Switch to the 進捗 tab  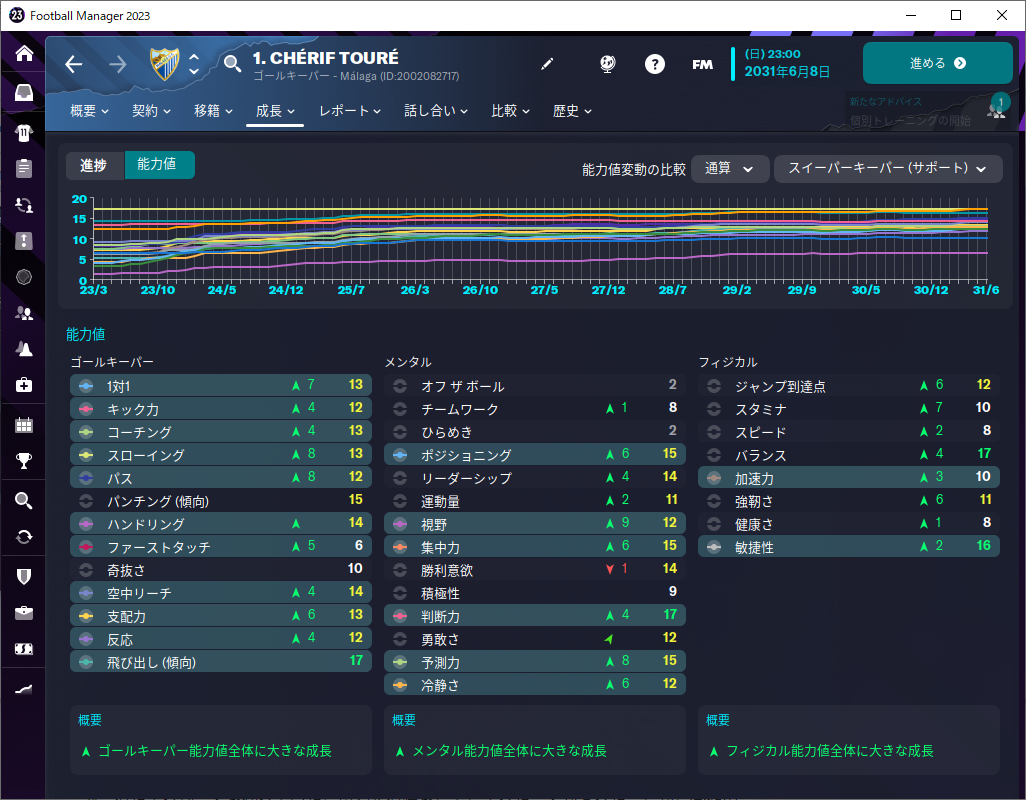pos(94,165)
